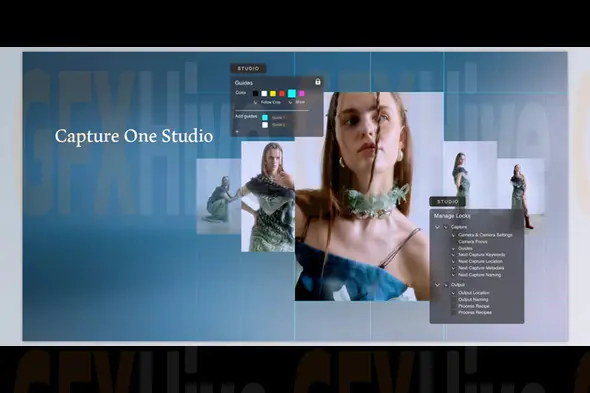
Task: Select the Guide 1 label
Action: click(278, 118)
